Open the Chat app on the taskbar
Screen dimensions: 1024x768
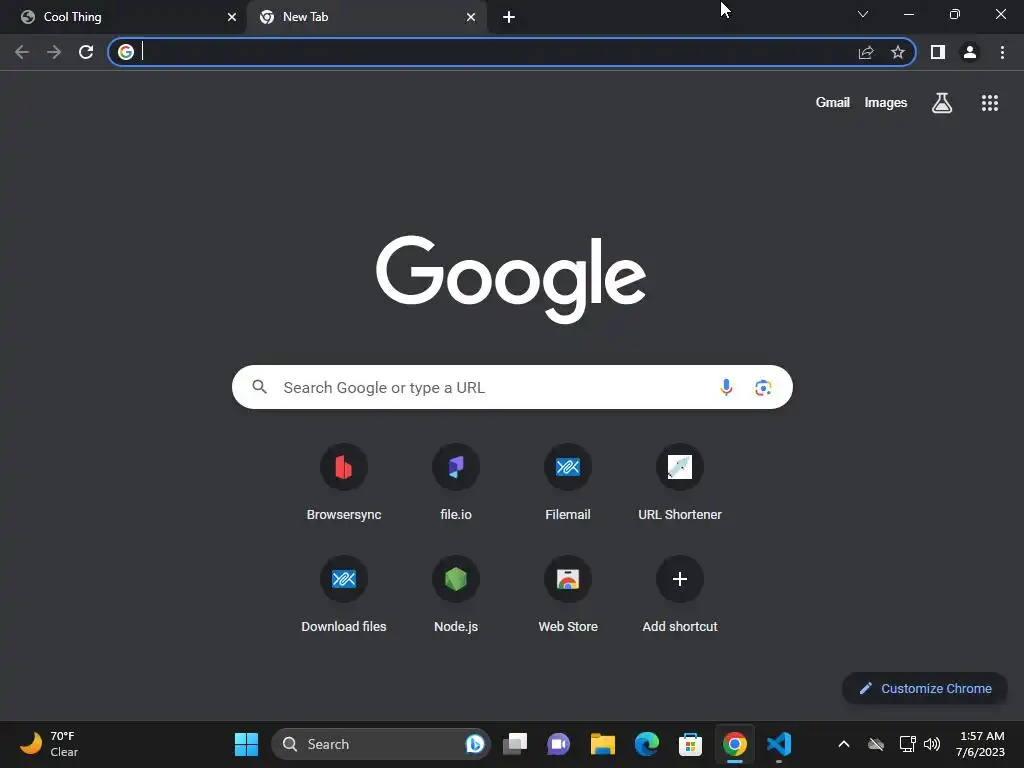coord(558,744)
